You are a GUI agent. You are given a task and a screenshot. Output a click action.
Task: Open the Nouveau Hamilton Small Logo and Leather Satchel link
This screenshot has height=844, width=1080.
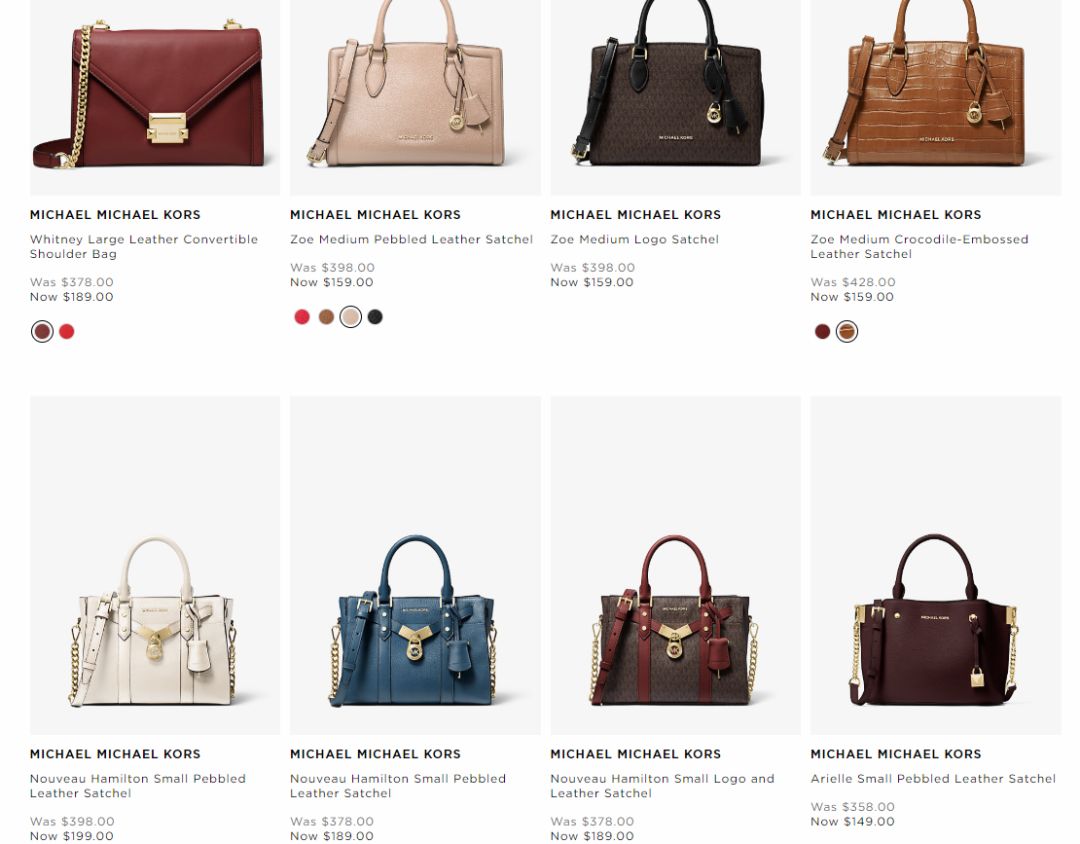[662, 786]
